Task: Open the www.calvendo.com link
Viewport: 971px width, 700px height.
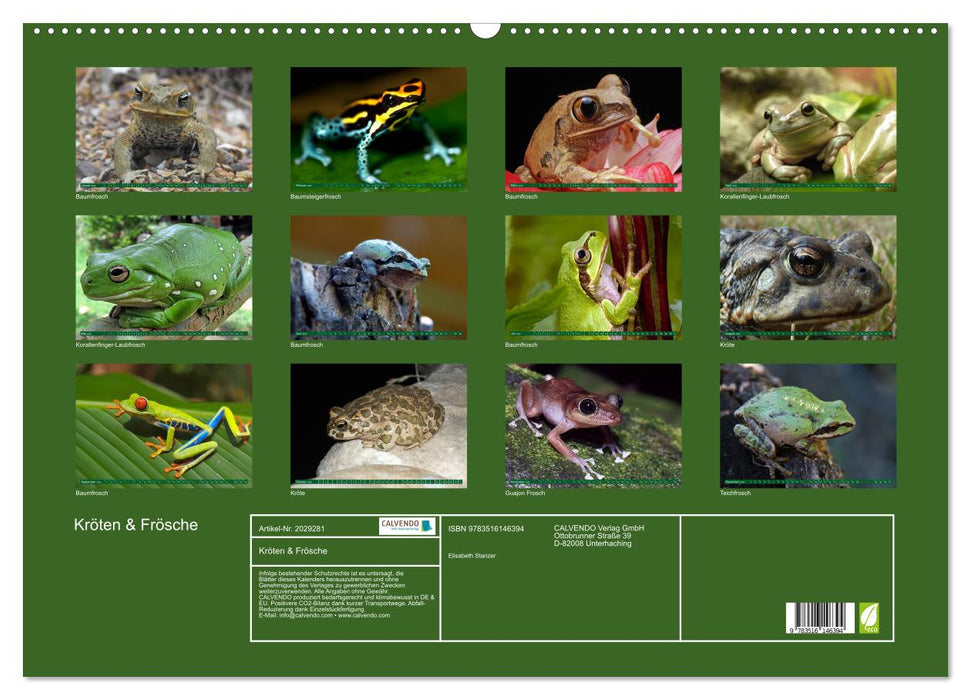Action: pyautogui.click(x=364, y=616)
